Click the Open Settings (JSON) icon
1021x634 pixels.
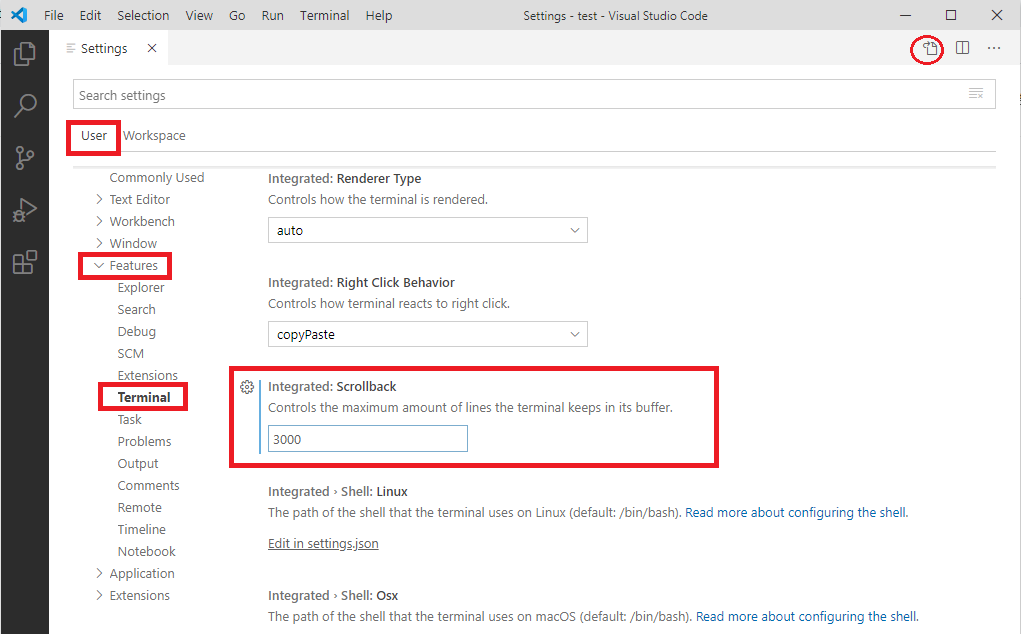(930, 48)
